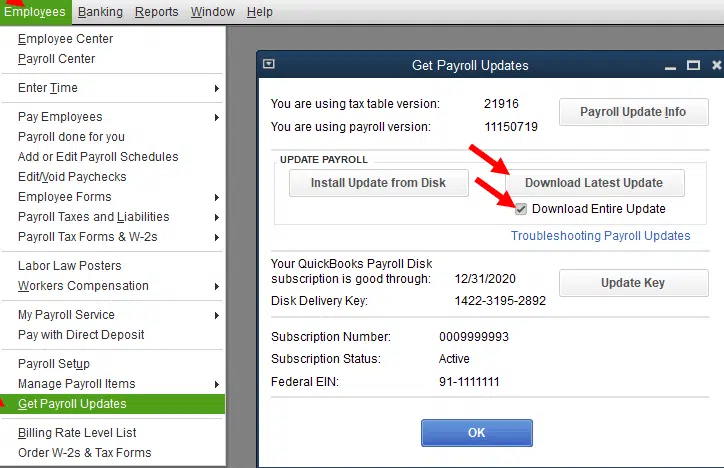Confirm with the OK button
Image resolution: width=724 pixels, height=468 pixels.
click(x=477, y=433)
